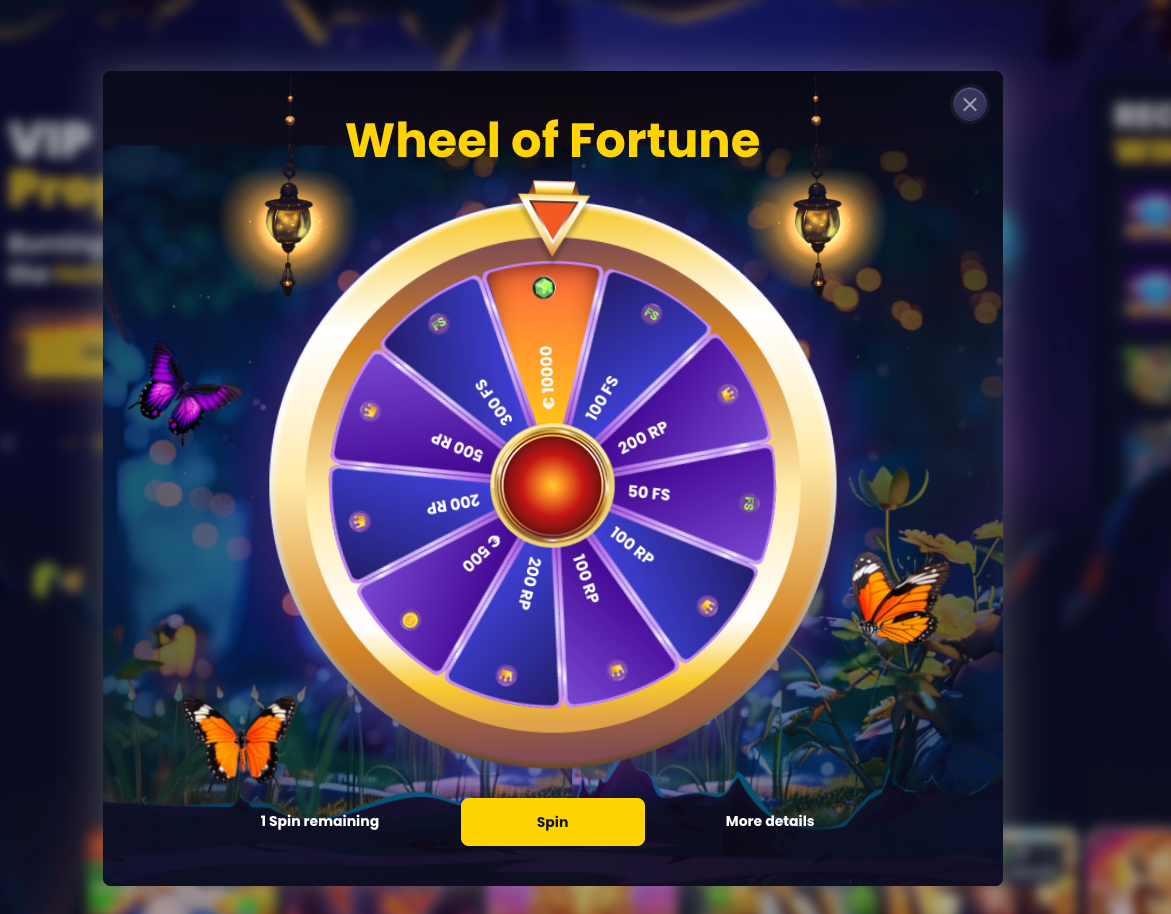Click the FS badge icon on 300 FS segment
The width and height of the screenshot is (1171, 914).
[438, 323]
